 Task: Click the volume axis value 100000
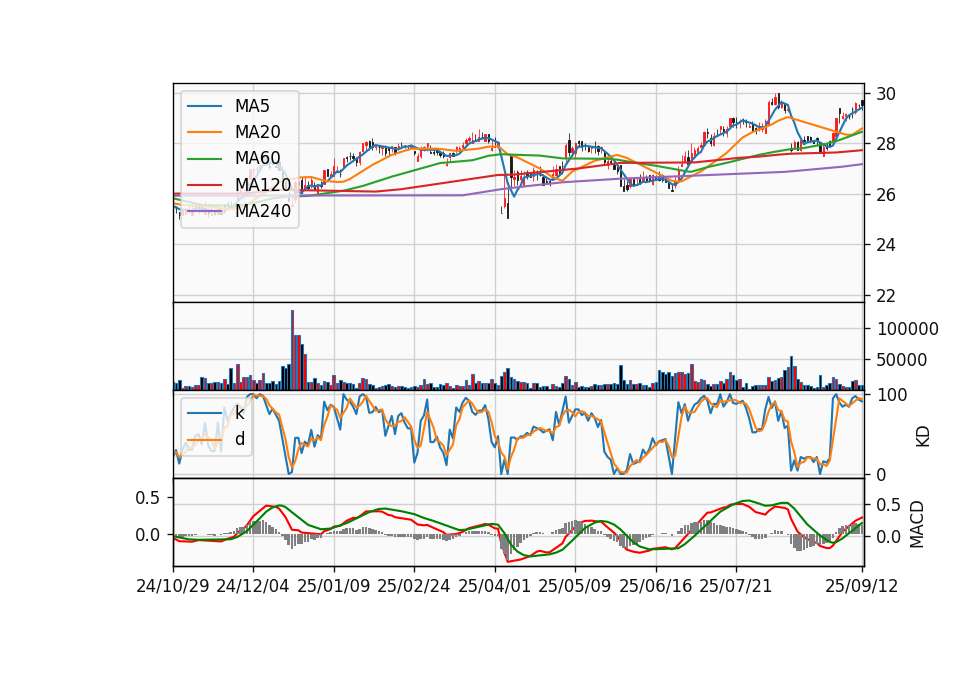(908, 329)
